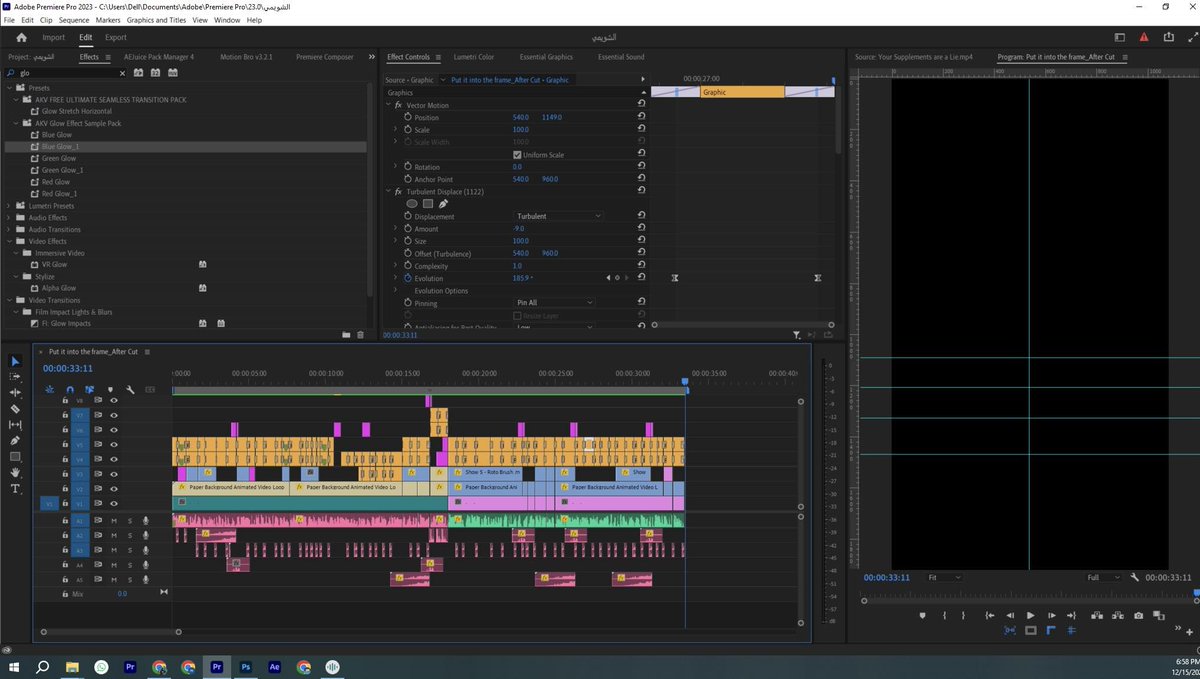Play the sequence in Program Monitor
This screenshot has height=679, width=1200.
pyautogui.click(x=1030, y=616)
